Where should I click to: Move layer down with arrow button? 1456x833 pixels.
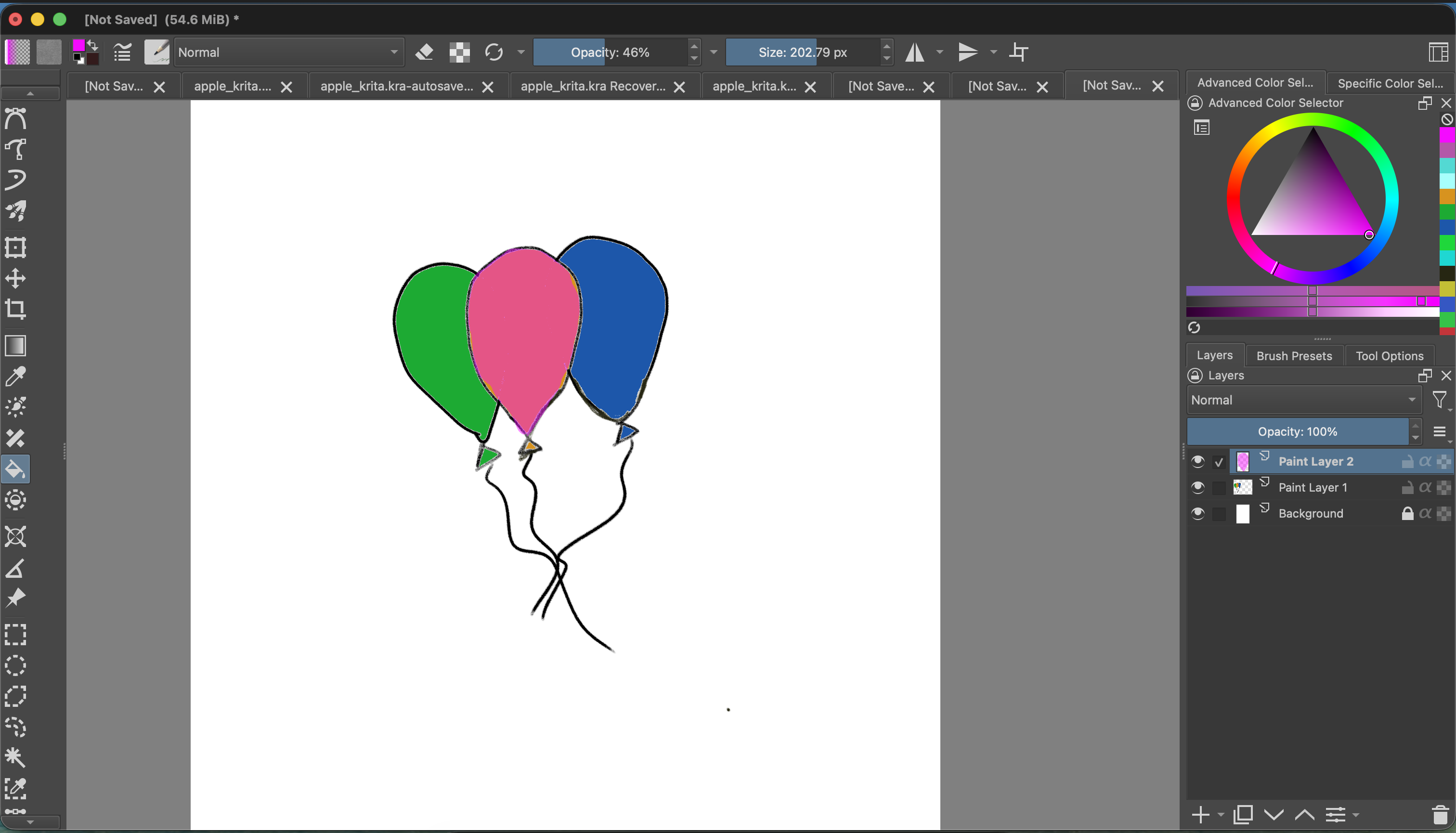click(1274, 814)
